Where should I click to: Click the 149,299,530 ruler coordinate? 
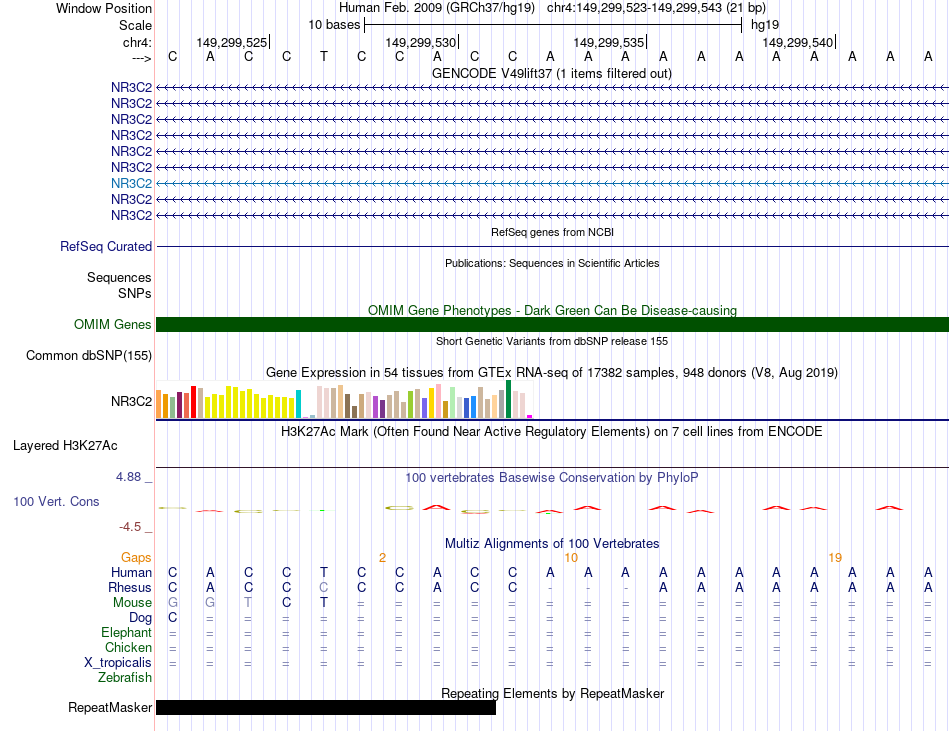[420, 42]
